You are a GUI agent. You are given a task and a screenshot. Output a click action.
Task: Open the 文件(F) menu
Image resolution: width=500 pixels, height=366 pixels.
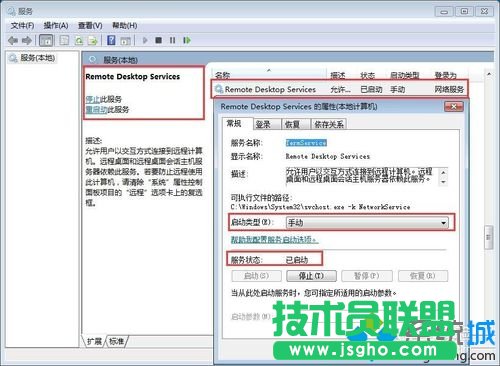(22, 26)
